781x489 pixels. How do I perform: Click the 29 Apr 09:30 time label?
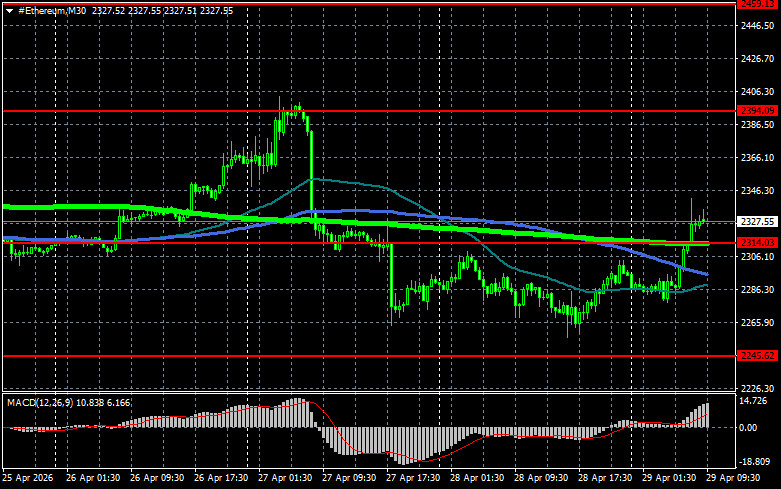pyautogui.click(x=733, y=478)
